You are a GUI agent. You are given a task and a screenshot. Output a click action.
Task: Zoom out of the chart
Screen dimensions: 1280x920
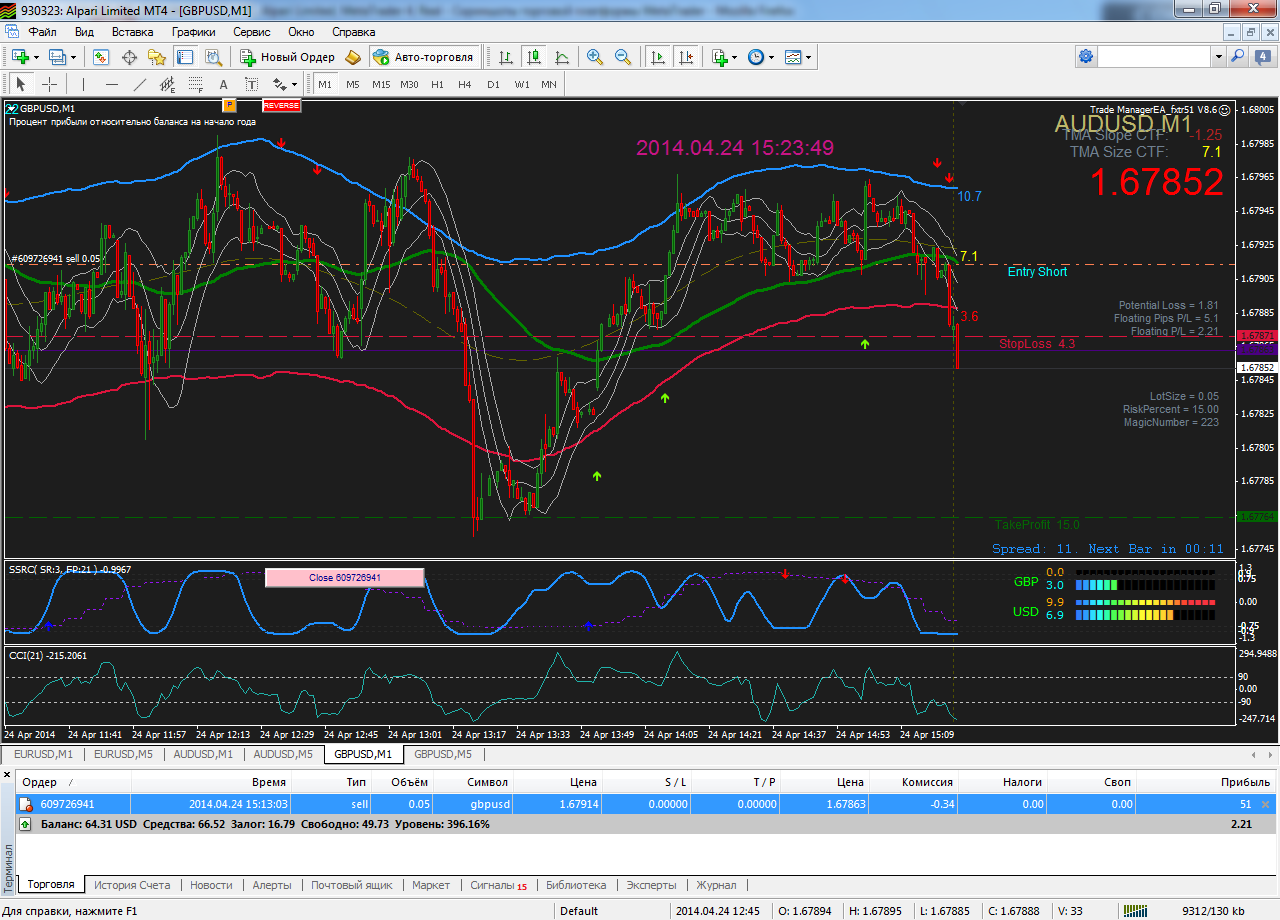pos(623,57)
